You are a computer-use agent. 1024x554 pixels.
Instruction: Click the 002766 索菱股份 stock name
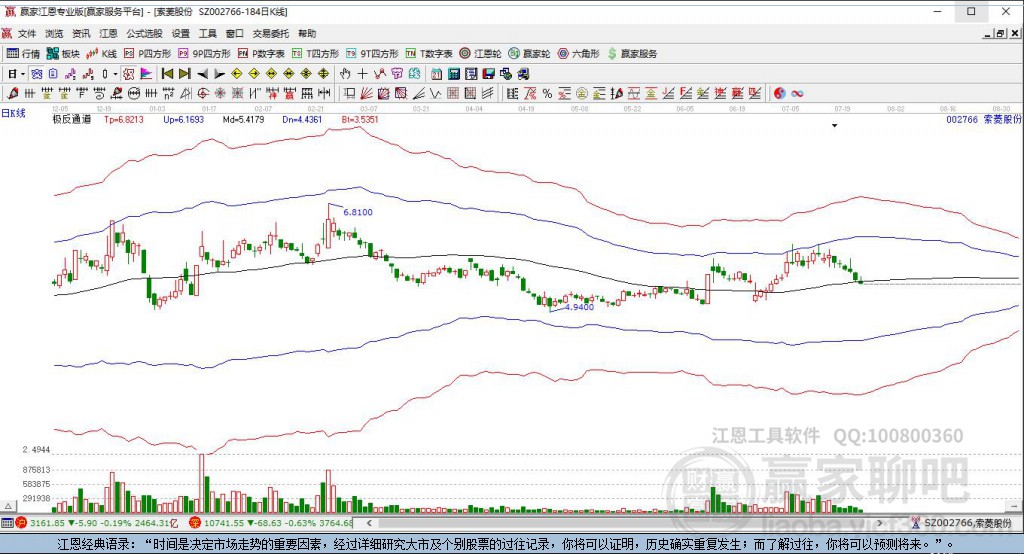[984, 120]
